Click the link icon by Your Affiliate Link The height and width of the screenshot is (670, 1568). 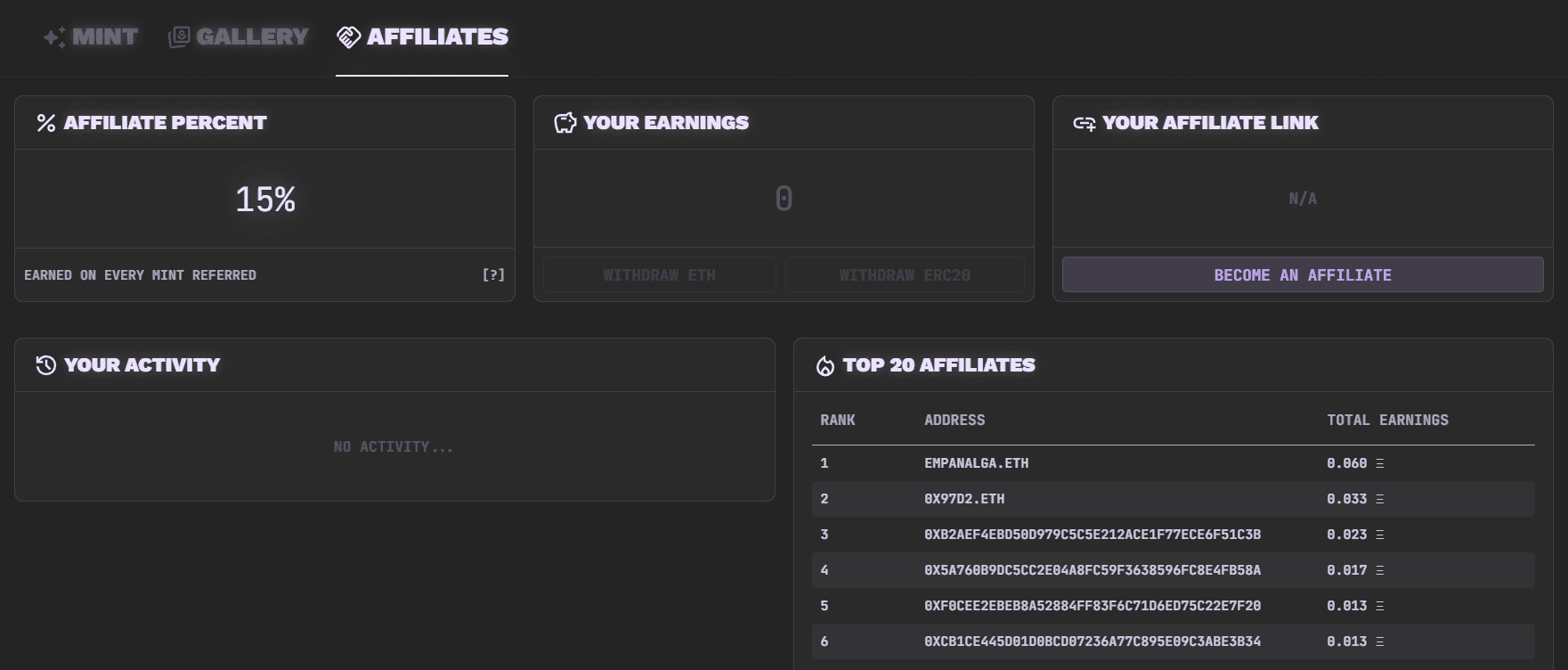coord(1084,124)
